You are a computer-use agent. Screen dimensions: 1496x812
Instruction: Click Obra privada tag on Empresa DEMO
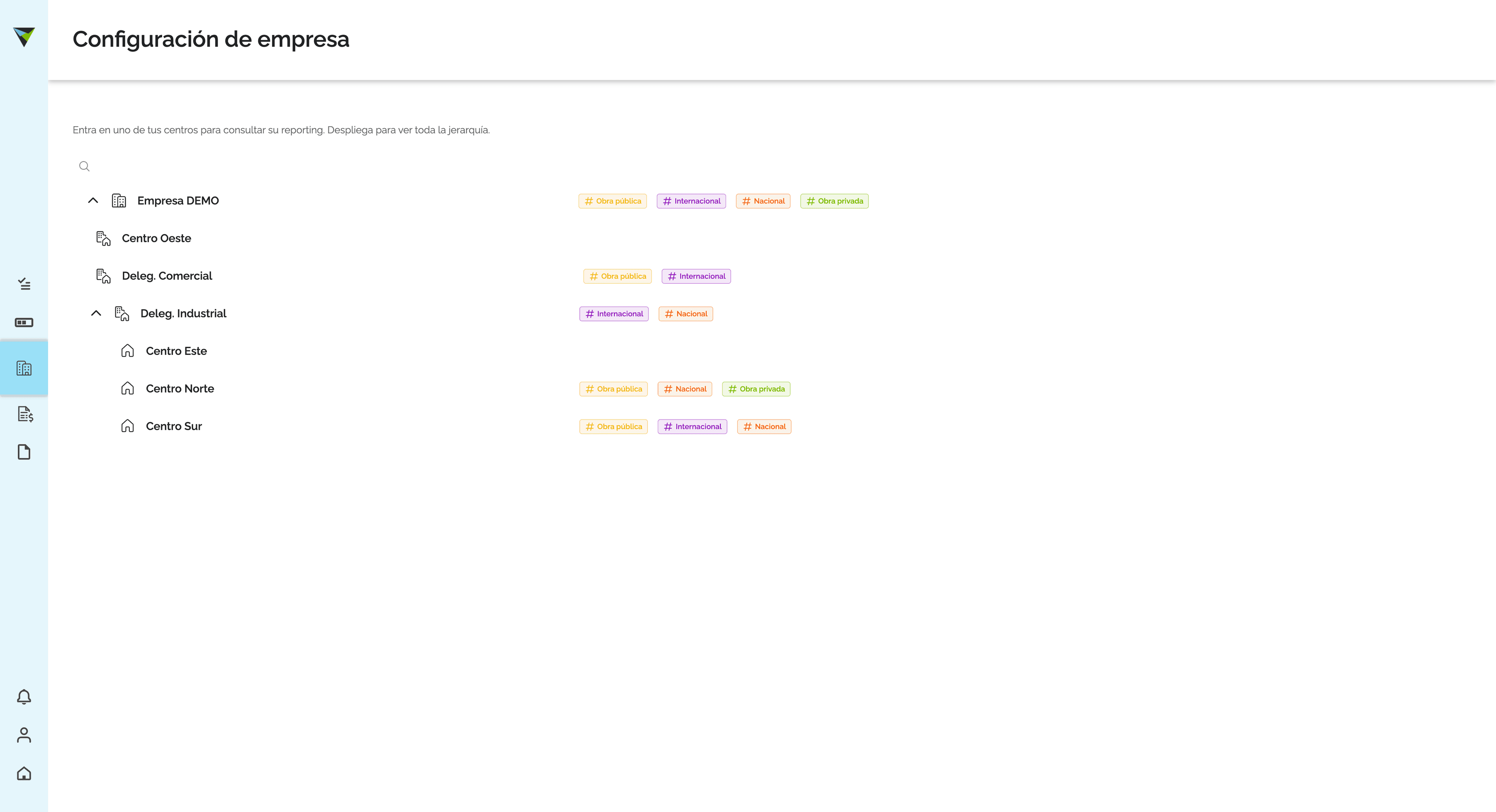834,201
